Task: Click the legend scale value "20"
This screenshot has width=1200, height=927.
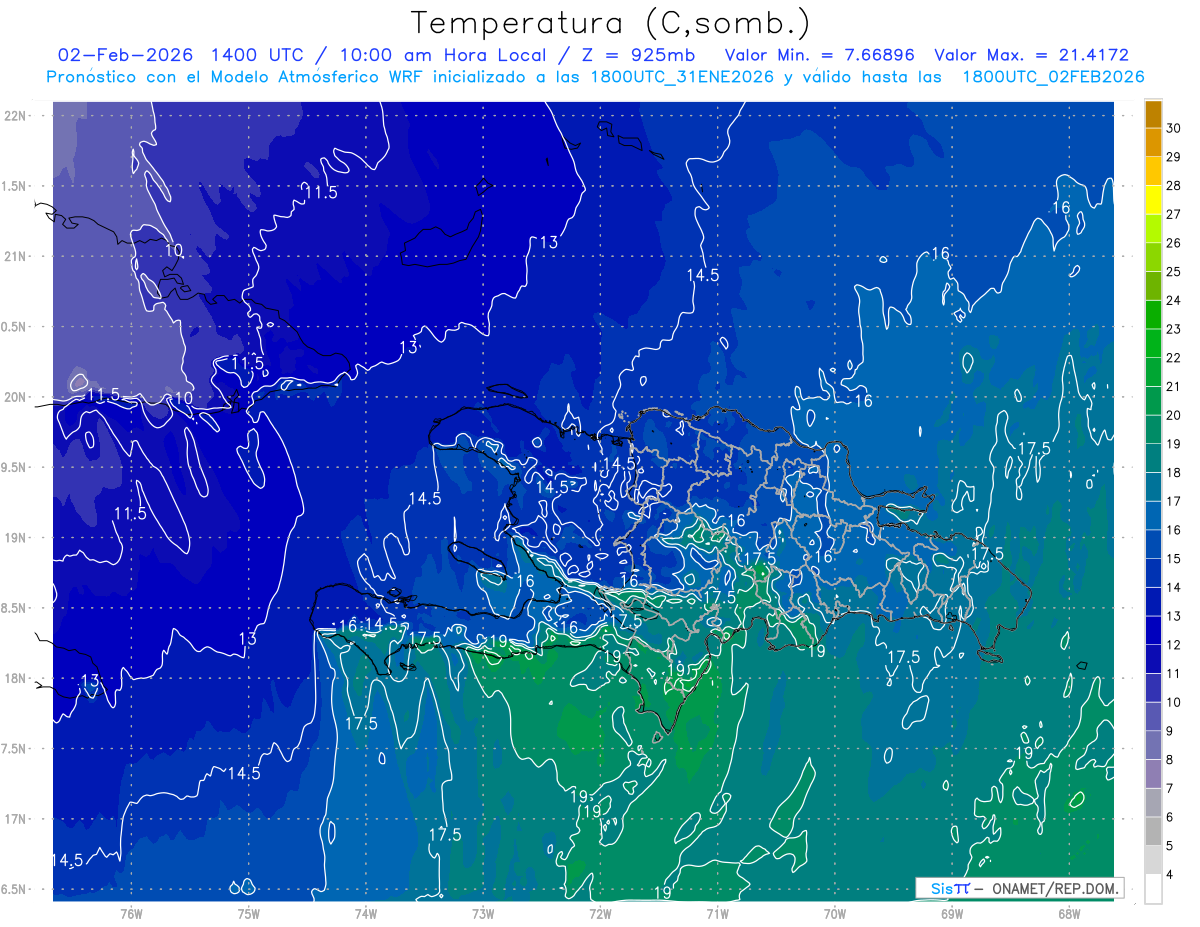Action: (1174, 415)
